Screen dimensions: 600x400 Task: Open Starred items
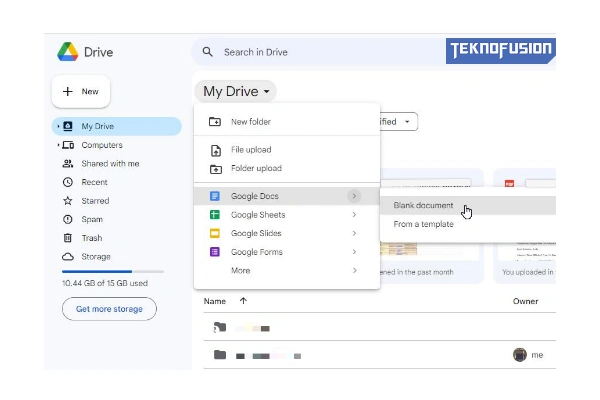click(x=95, y=201)
